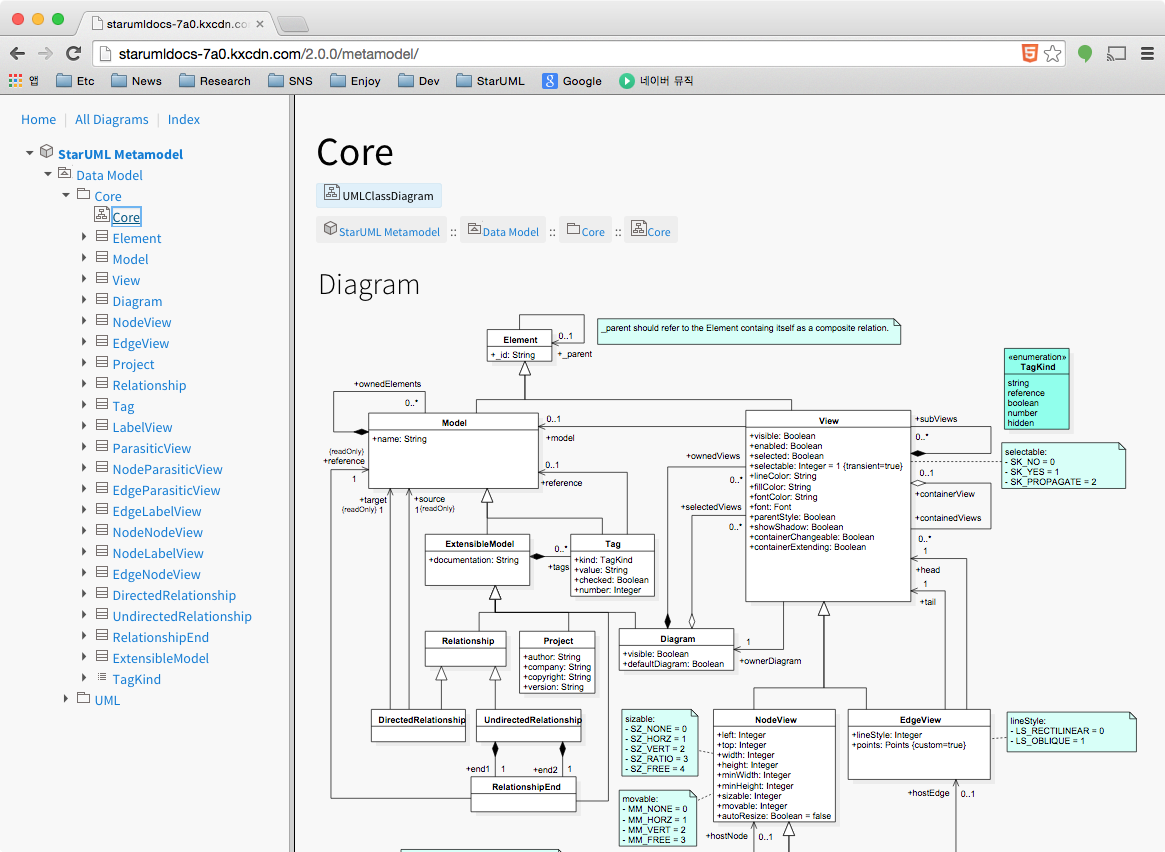Open the Chrome menu button

pos(1147,53)
